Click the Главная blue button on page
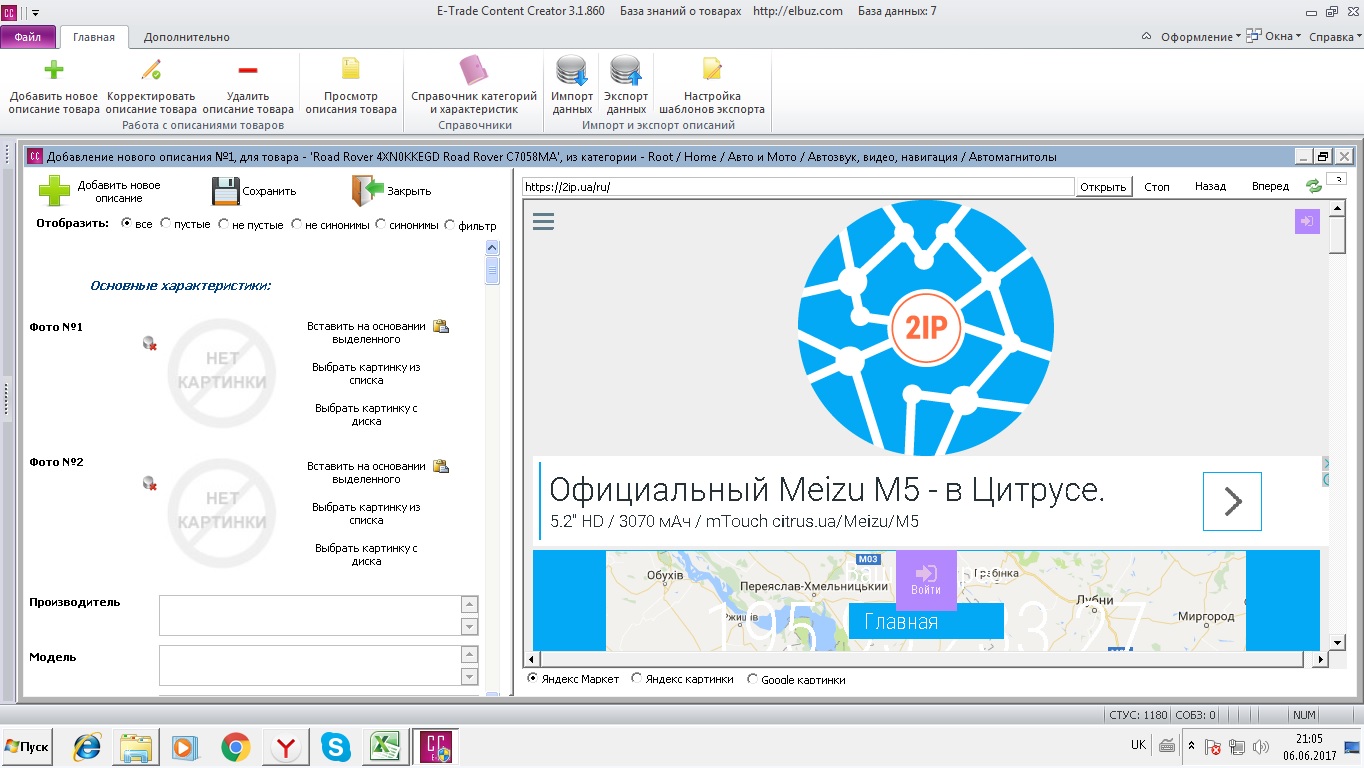 926,621
